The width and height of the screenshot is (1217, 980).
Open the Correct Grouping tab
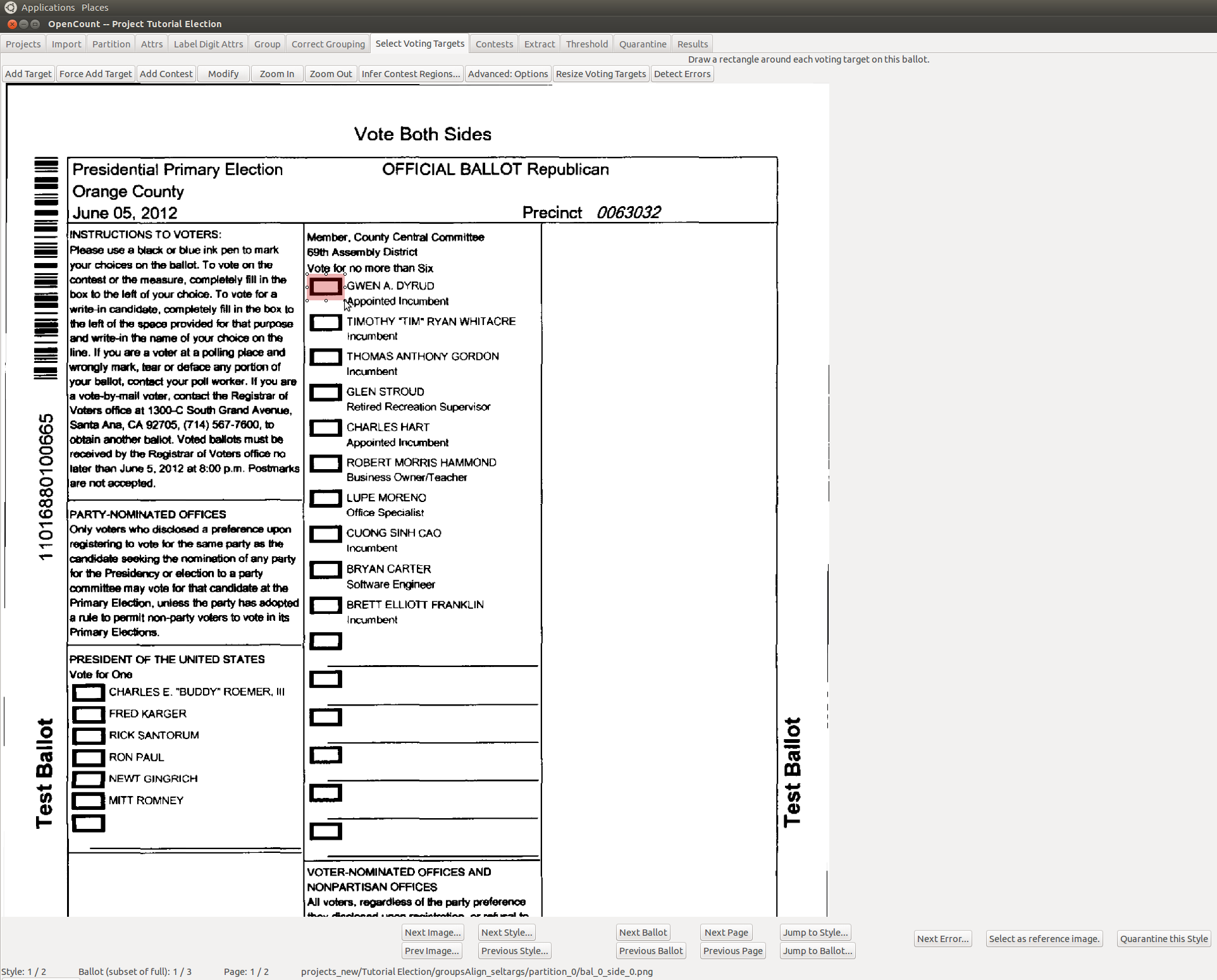pyautogui.click(x=328, y=44)
